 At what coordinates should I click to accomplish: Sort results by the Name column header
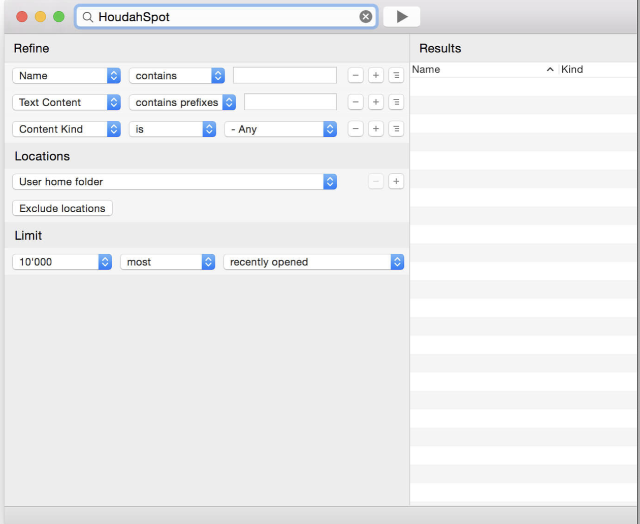[x=480, y=69]
